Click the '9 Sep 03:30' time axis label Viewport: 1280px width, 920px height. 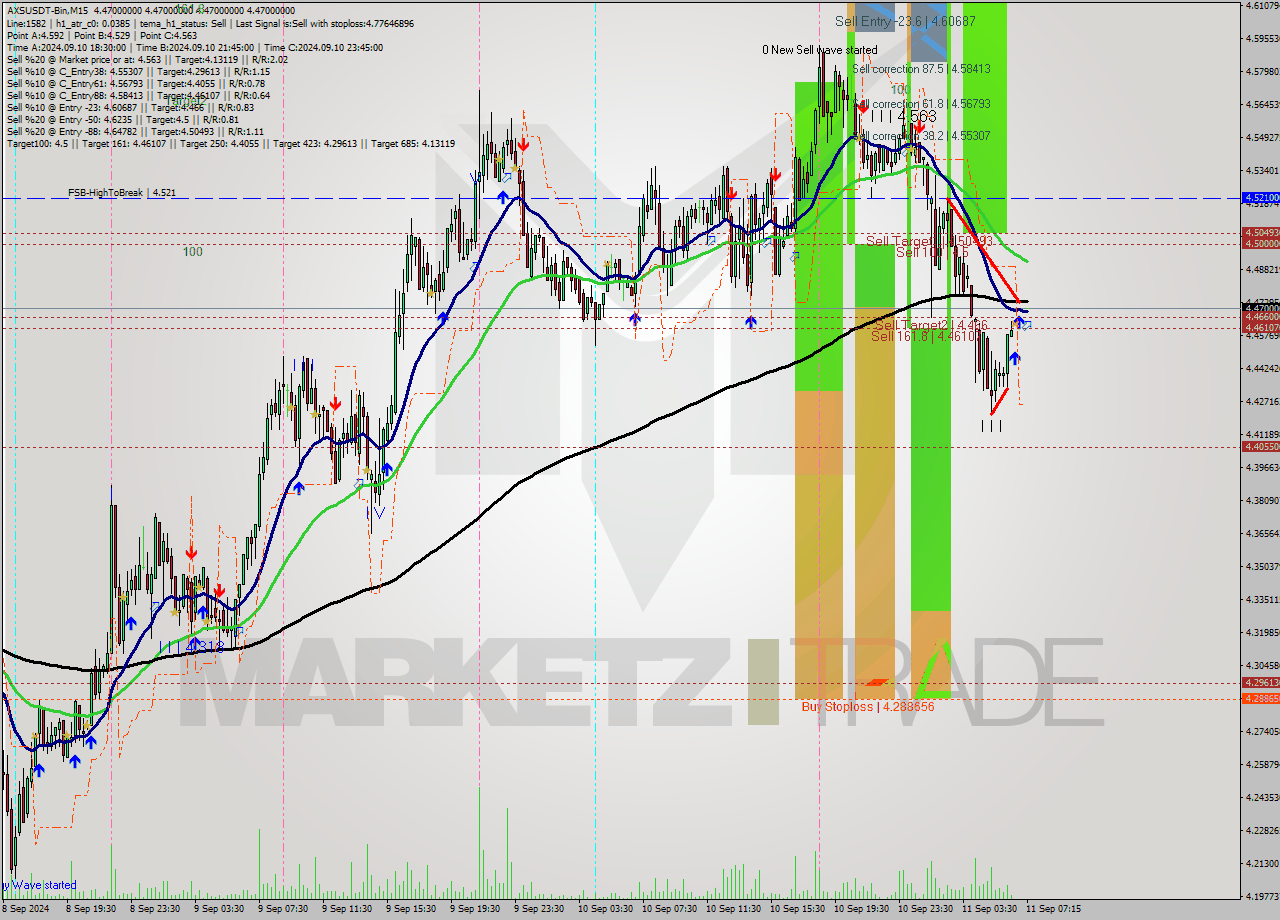point(218,909)
